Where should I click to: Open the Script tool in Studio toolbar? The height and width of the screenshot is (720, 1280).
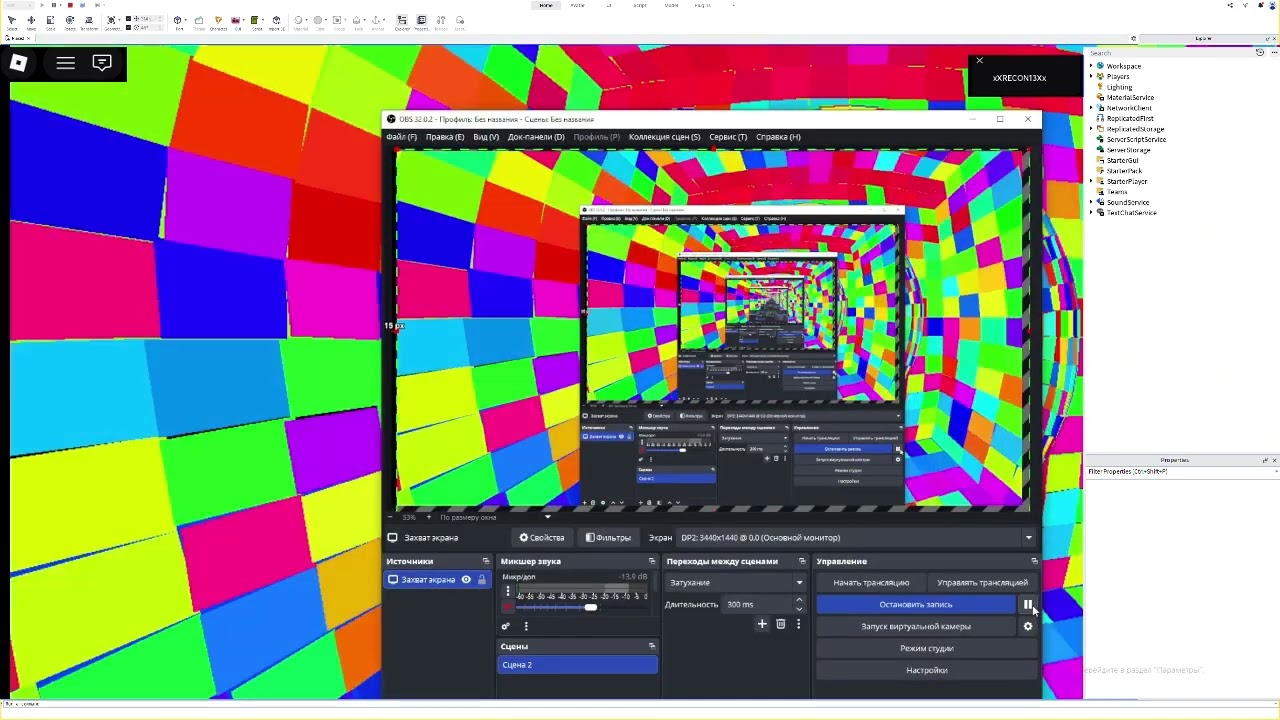click(257, 21)
